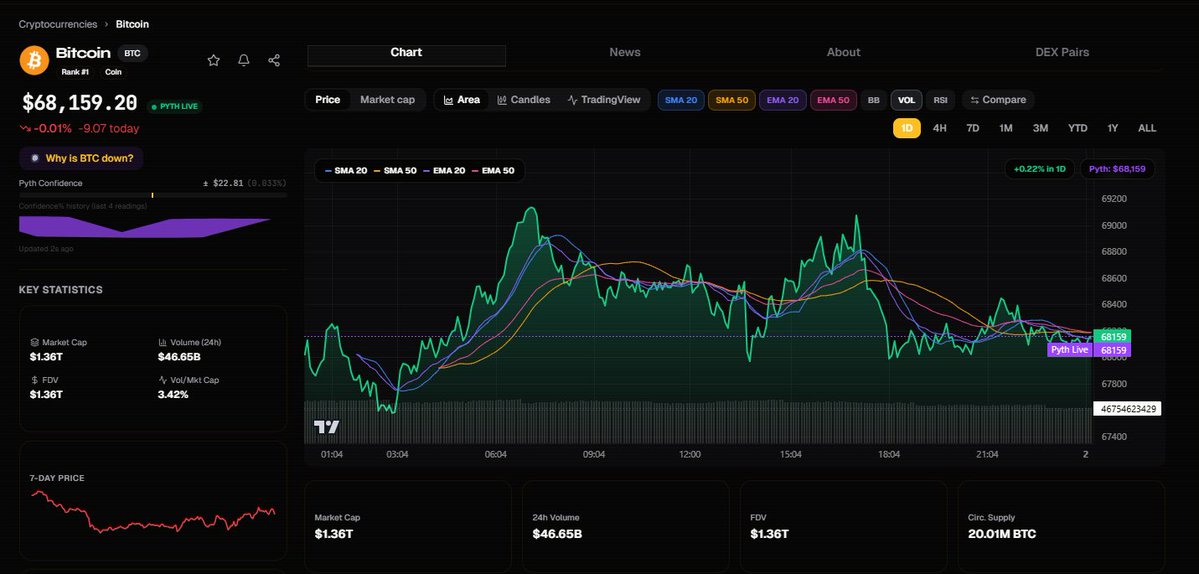The image size is (1199, 574).
Task: Select YTD time range
Action: pos(1077,128)
